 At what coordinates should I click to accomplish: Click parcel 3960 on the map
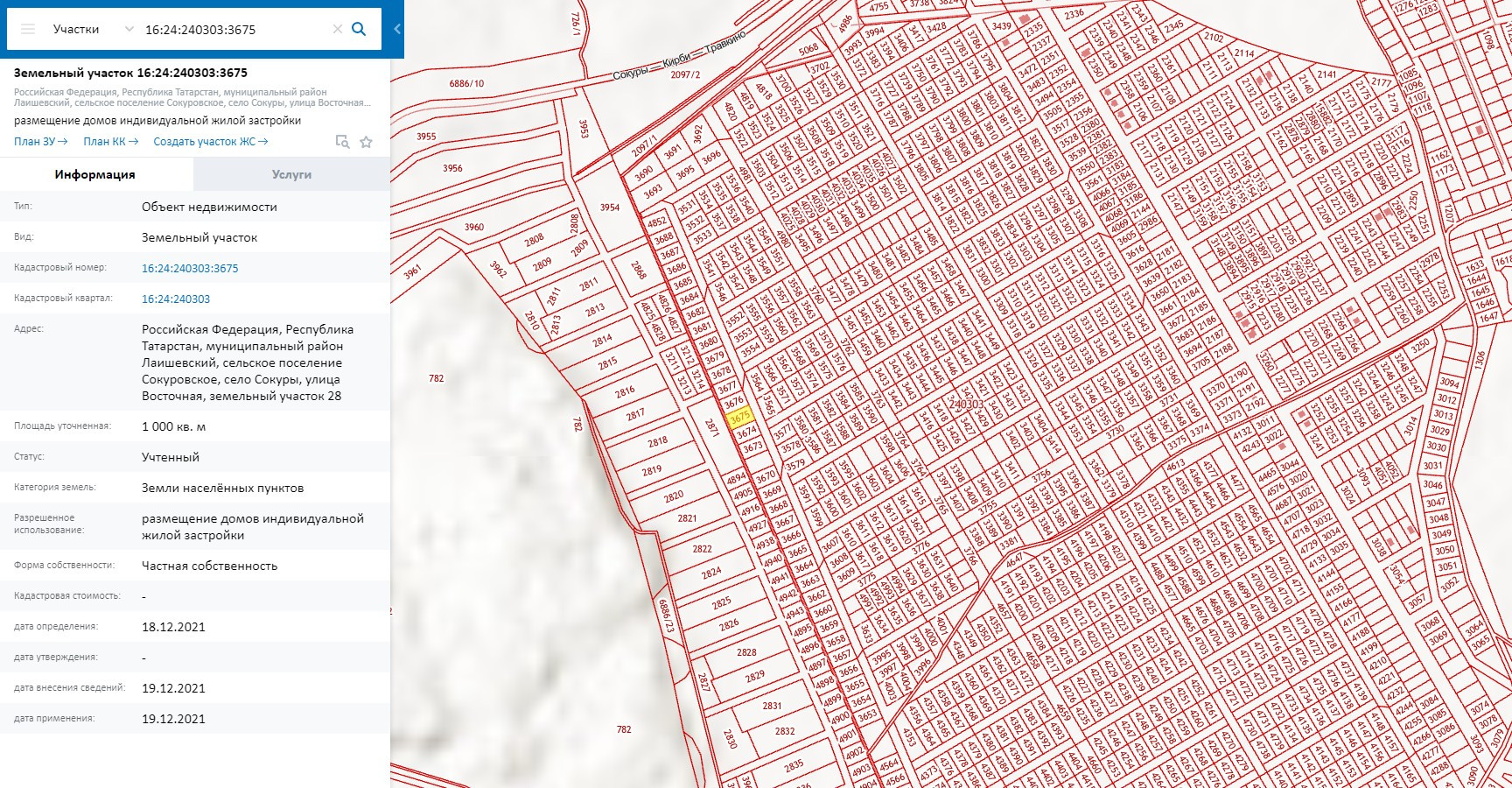pyautogui.click(x=474, y=227)
